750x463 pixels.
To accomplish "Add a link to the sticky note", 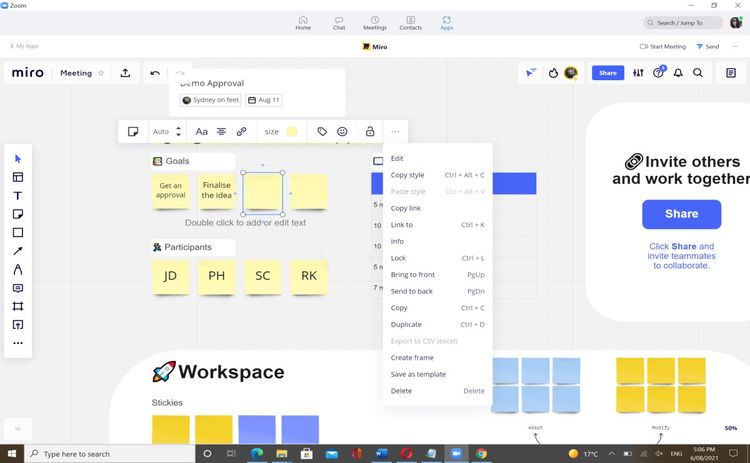I will (x=242, y=132).
